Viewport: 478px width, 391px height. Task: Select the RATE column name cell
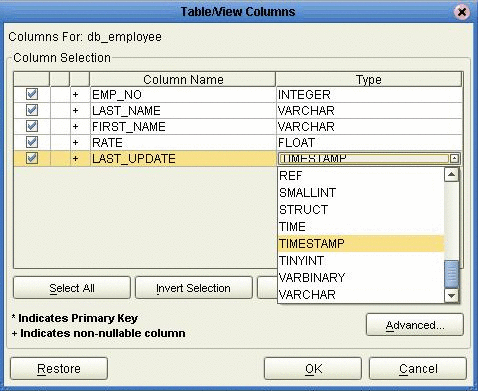183,143
